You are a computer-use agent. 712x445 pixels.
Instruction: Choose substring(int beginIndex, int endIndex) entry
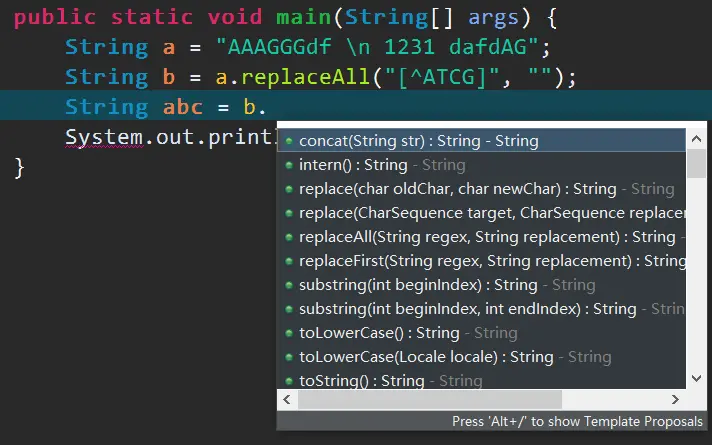pos(481,309)
